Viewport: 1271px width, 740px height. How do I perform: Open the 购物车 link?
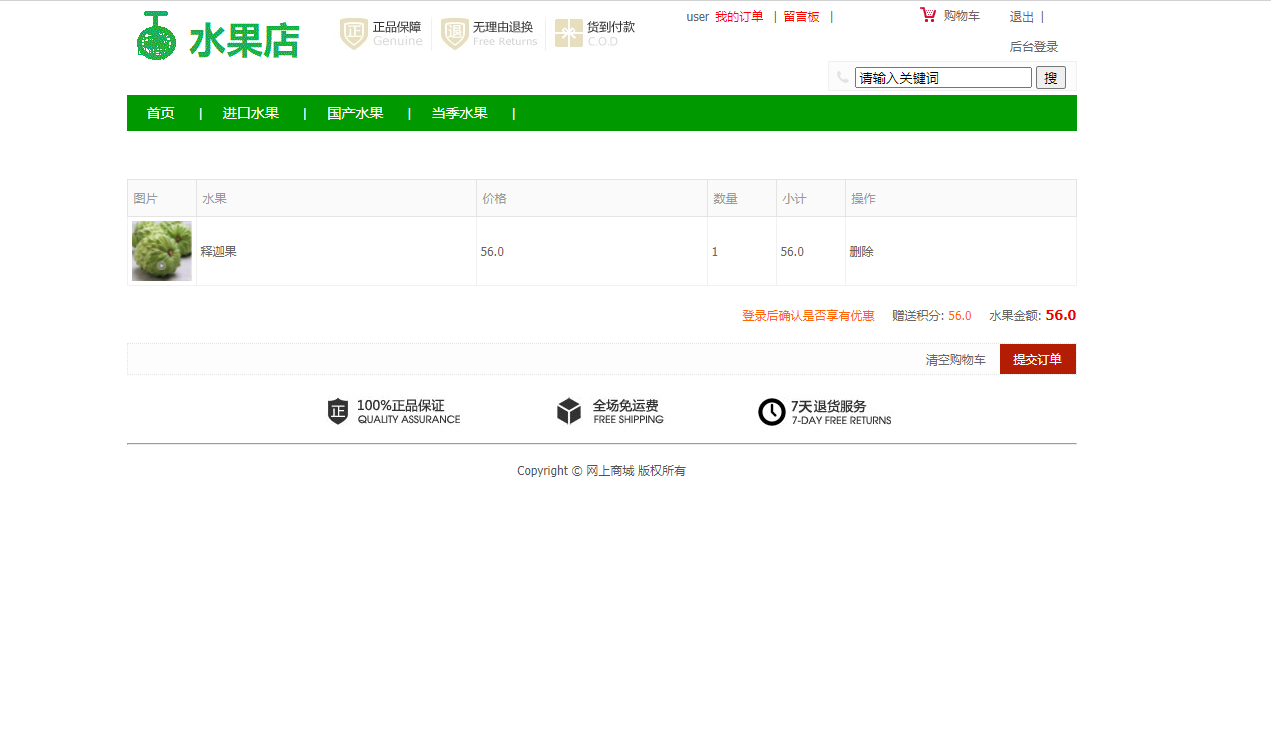(962, 16)
